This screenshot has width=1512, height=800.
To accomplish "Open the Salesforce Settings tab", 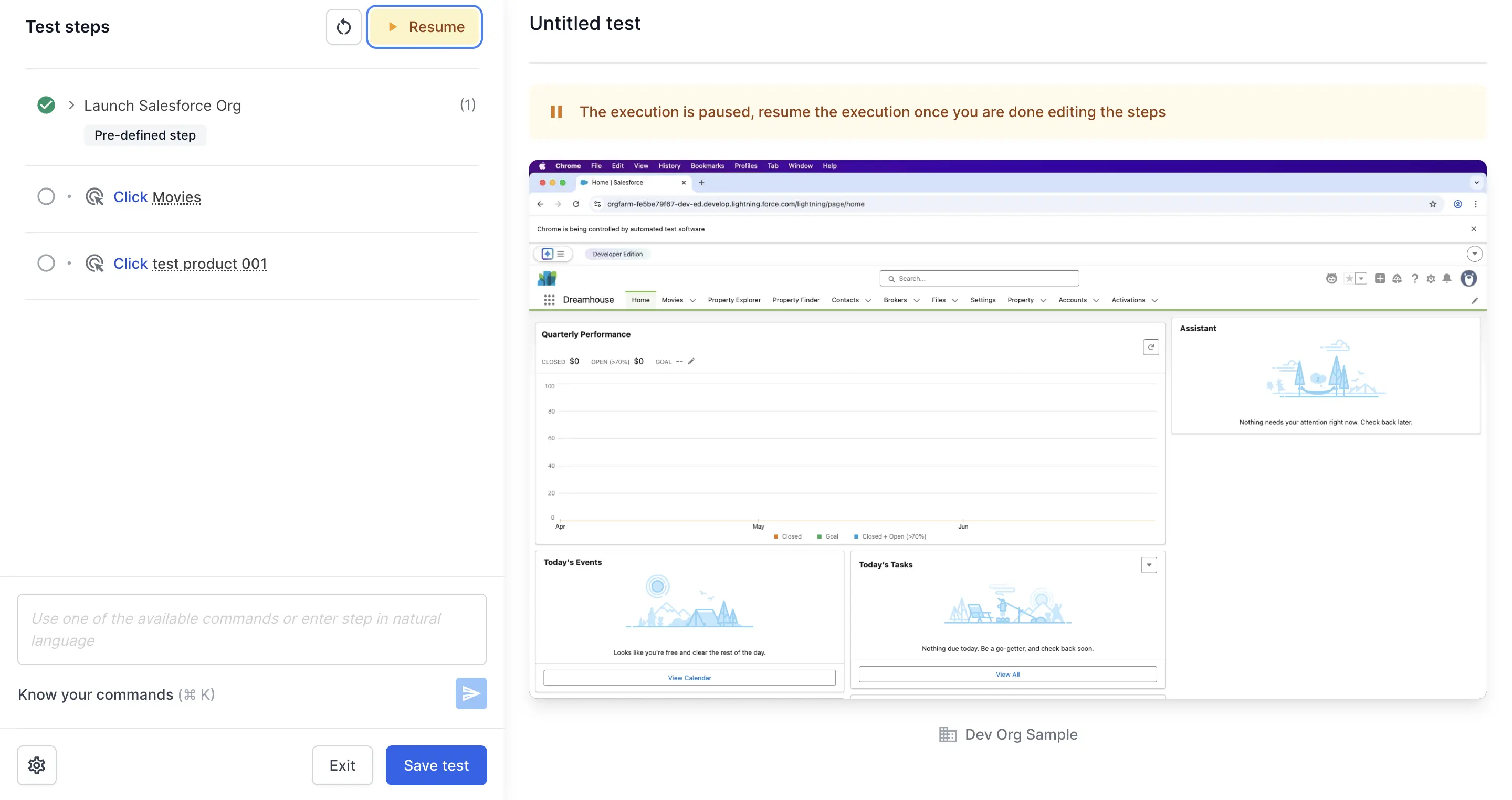I will 983,300.
